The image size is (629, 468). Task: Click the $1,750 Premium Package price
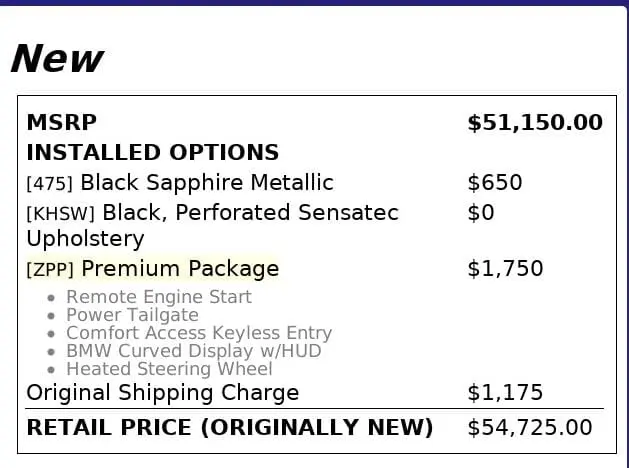click(505, 269)
